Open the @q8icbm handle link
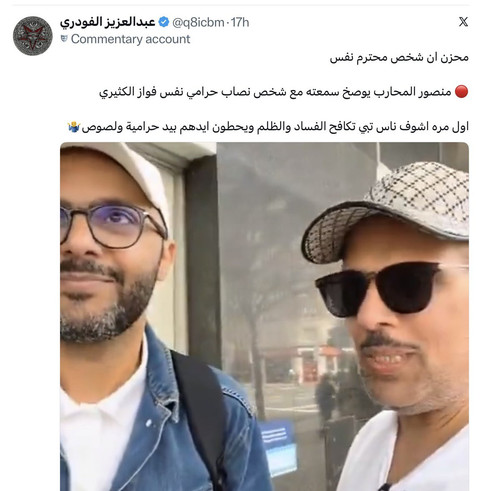 click(198, 22)
